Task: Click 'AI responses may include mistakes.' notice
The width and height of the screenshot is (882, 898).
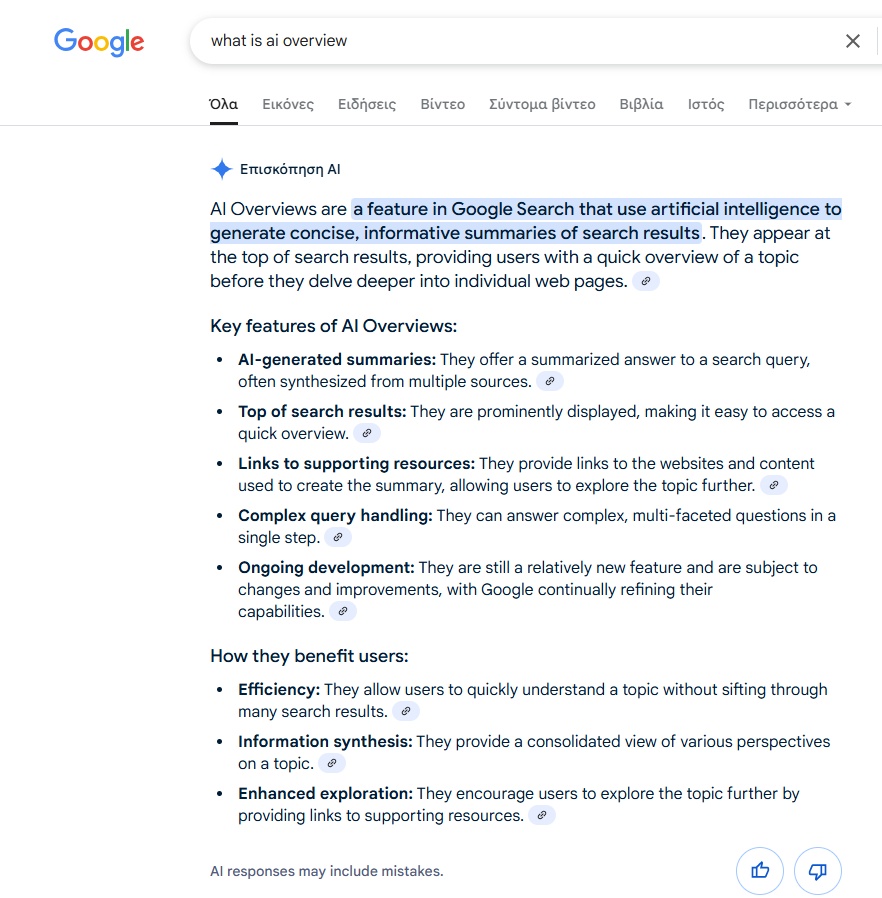Action: point(326,871)
